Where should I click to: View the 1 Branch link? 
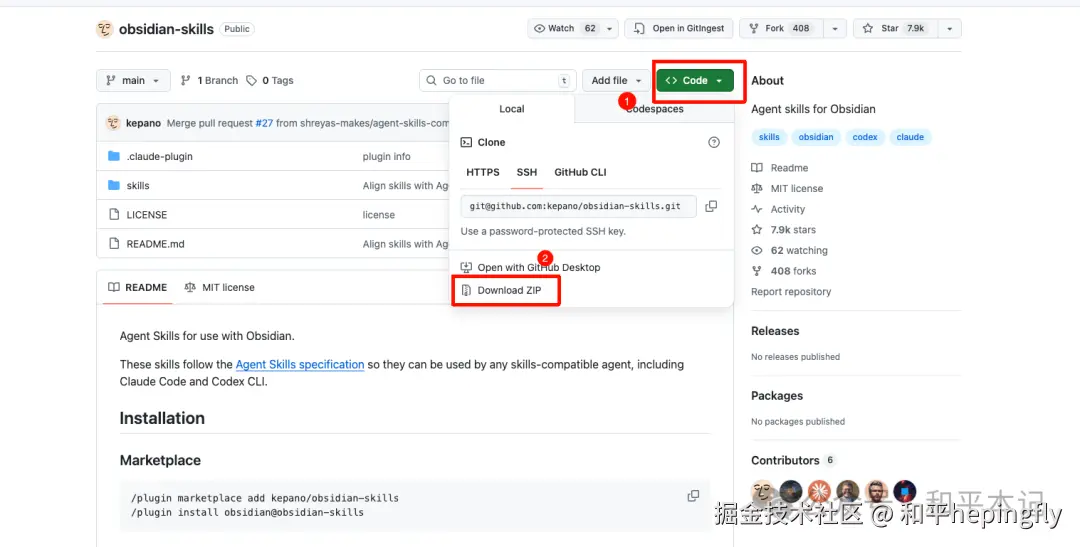point(209,81)
